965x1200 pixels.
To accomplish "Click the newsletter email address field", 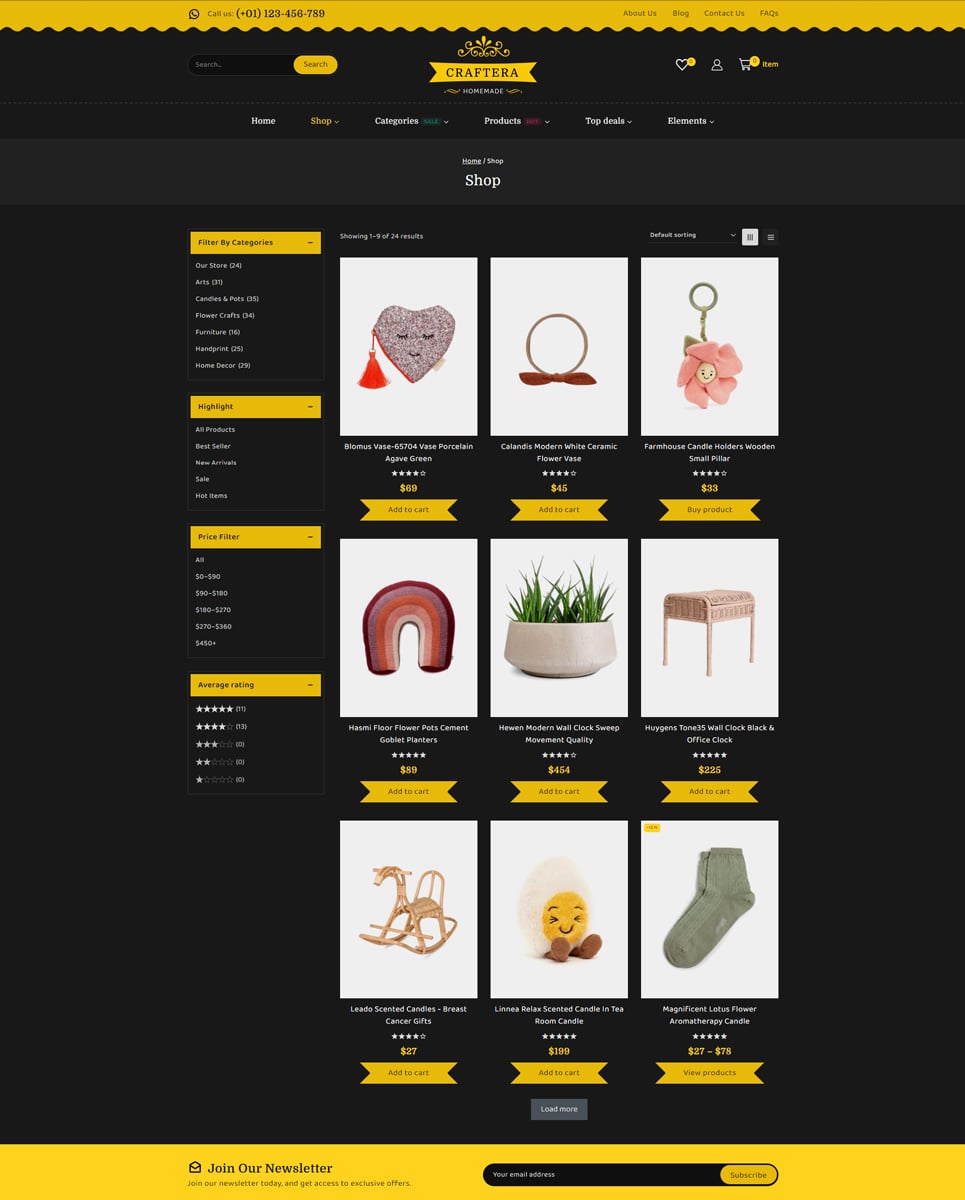I will (600, 1174).
